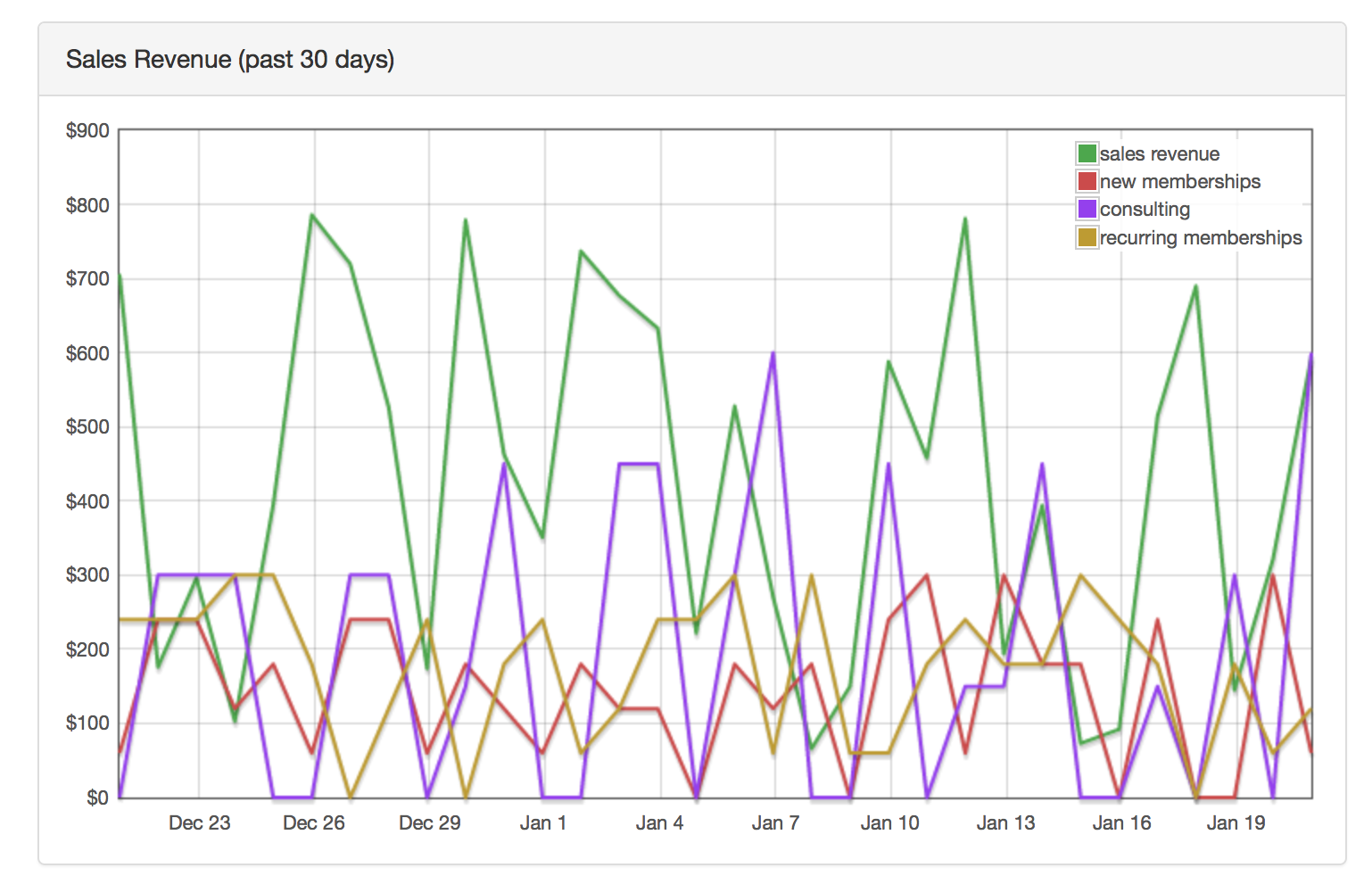Click the Dec 23 x-axis label
Image resolution: width=1372 pixels, height=876 pixels.
coord(199,822)
